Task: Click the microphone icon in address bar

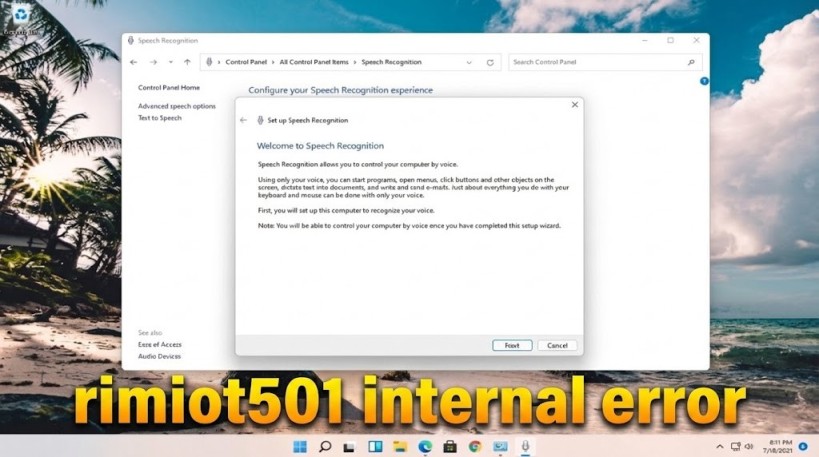Action: point(209,62)
